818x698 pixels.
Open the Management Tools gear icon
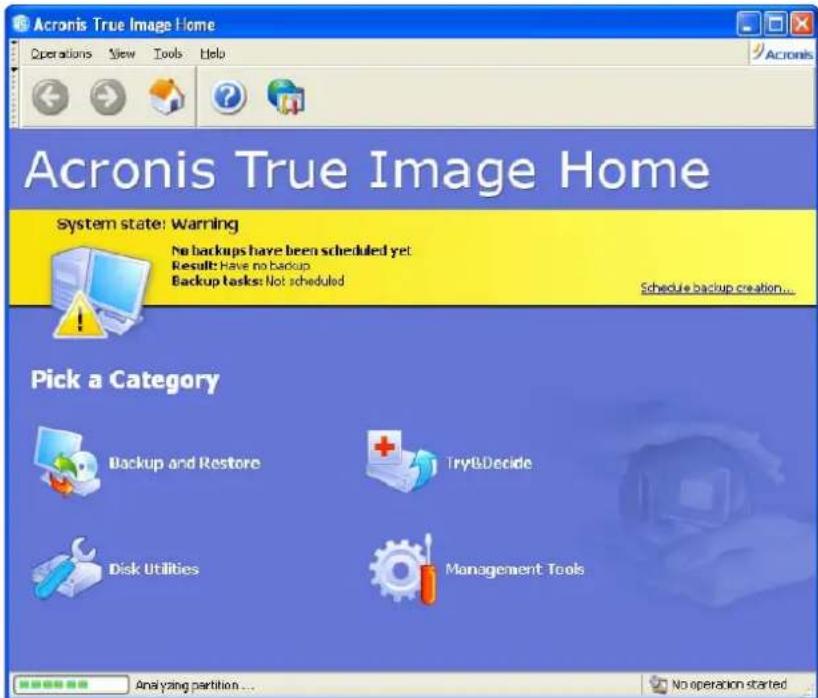point(403,570)
